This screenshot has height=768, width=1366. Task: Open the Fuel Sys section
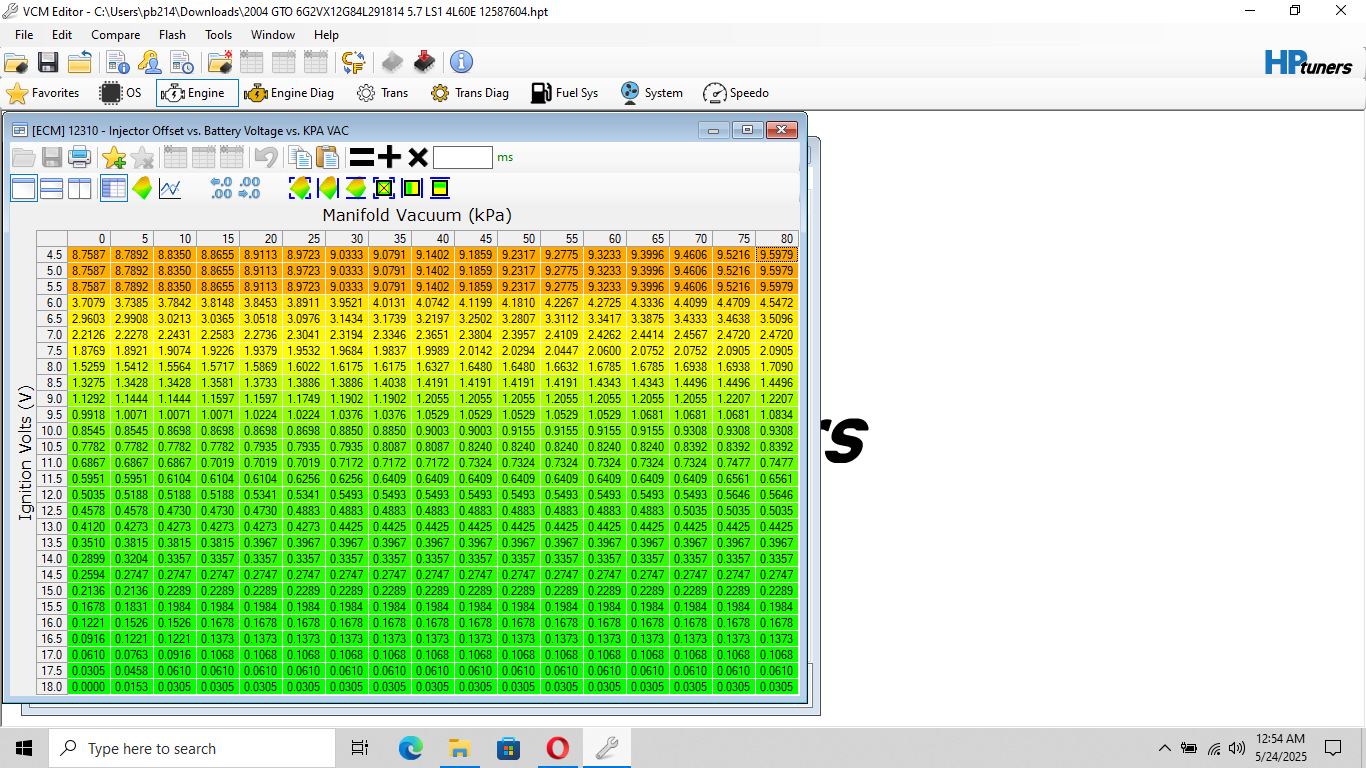(x=565, y=93)
